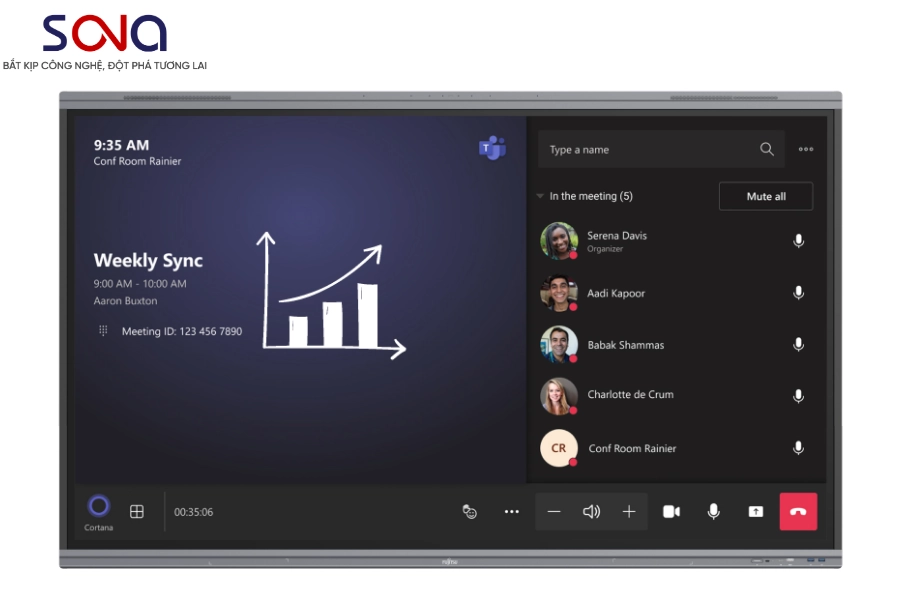Collapse the In the meeting list
This screenshot has width=900, height=600.
coord(541,197)
